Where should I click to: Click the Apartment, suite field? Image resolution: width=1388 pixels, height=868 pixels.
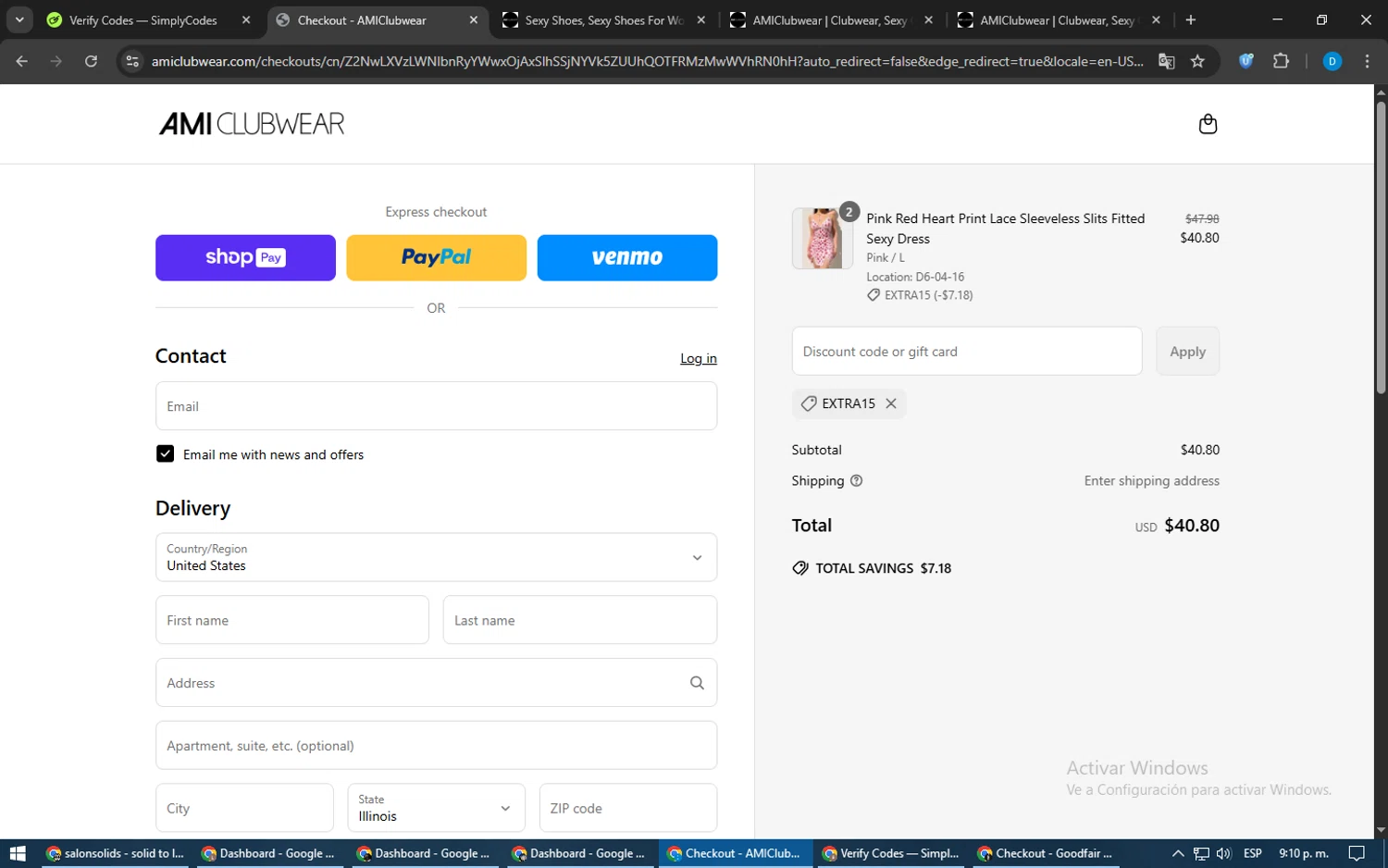[436, 745]
